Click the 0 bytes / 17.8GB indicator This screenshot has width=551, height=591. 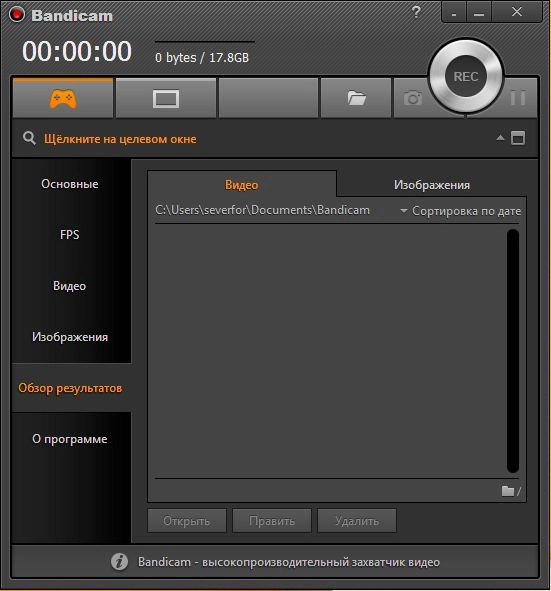click(x=202, y=58)
